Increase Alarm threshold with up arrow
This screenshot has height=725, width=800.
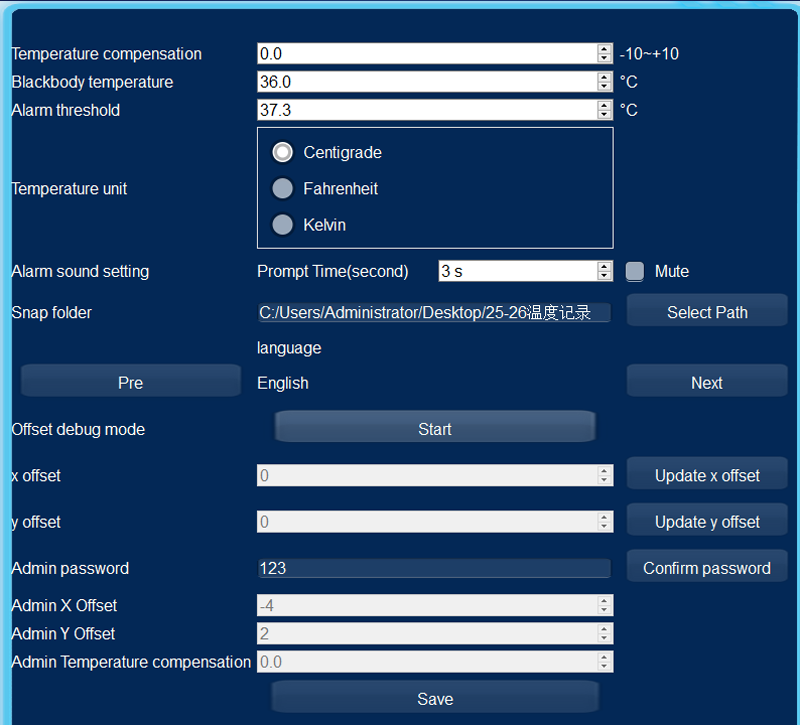click(x=605, y=105)
